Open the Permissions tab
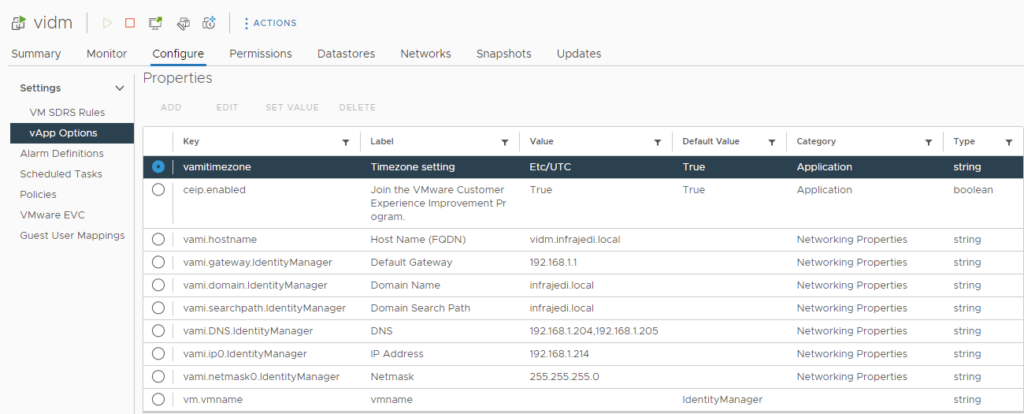Screen dimensions: 1024x414 [x=261, y=54]
